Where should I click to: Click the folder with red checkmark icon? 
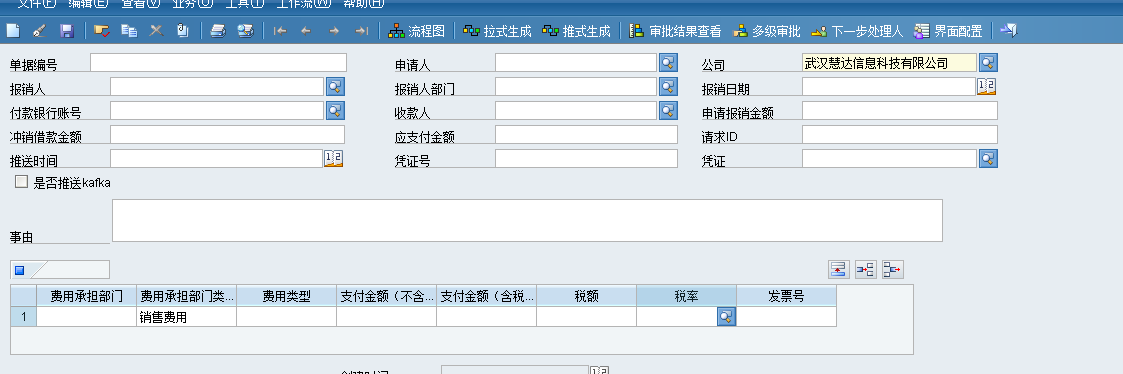coord(102,31)
